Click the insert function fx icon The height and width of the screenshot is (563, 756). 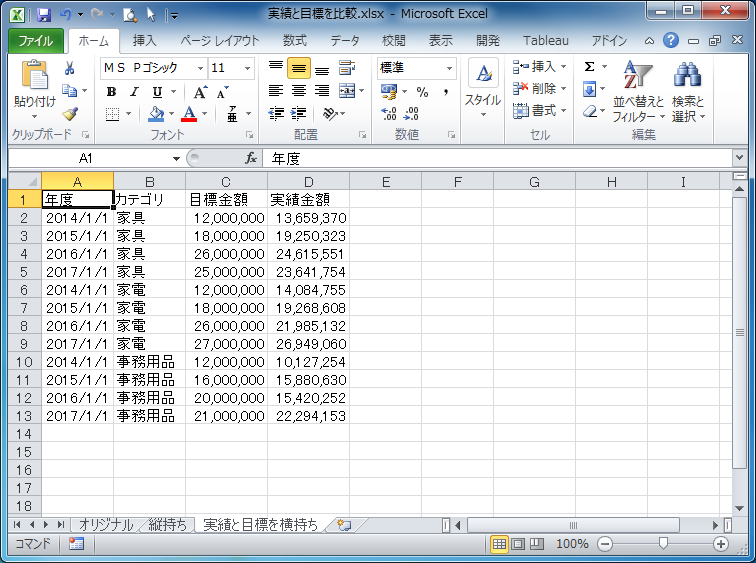[252, 158]
